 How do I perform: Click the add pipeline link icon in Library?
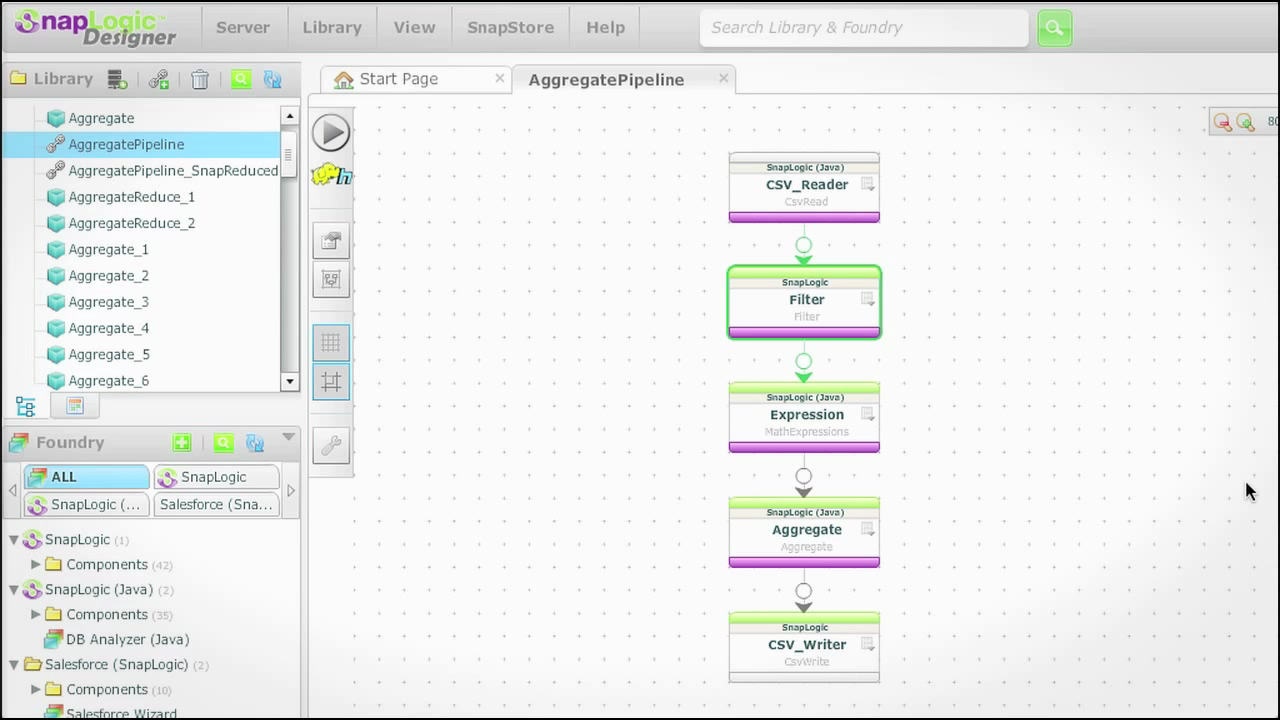[159, 79]
